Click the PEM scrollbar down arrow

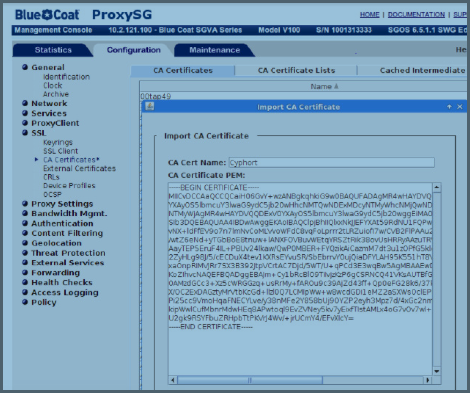click(437, 371)
